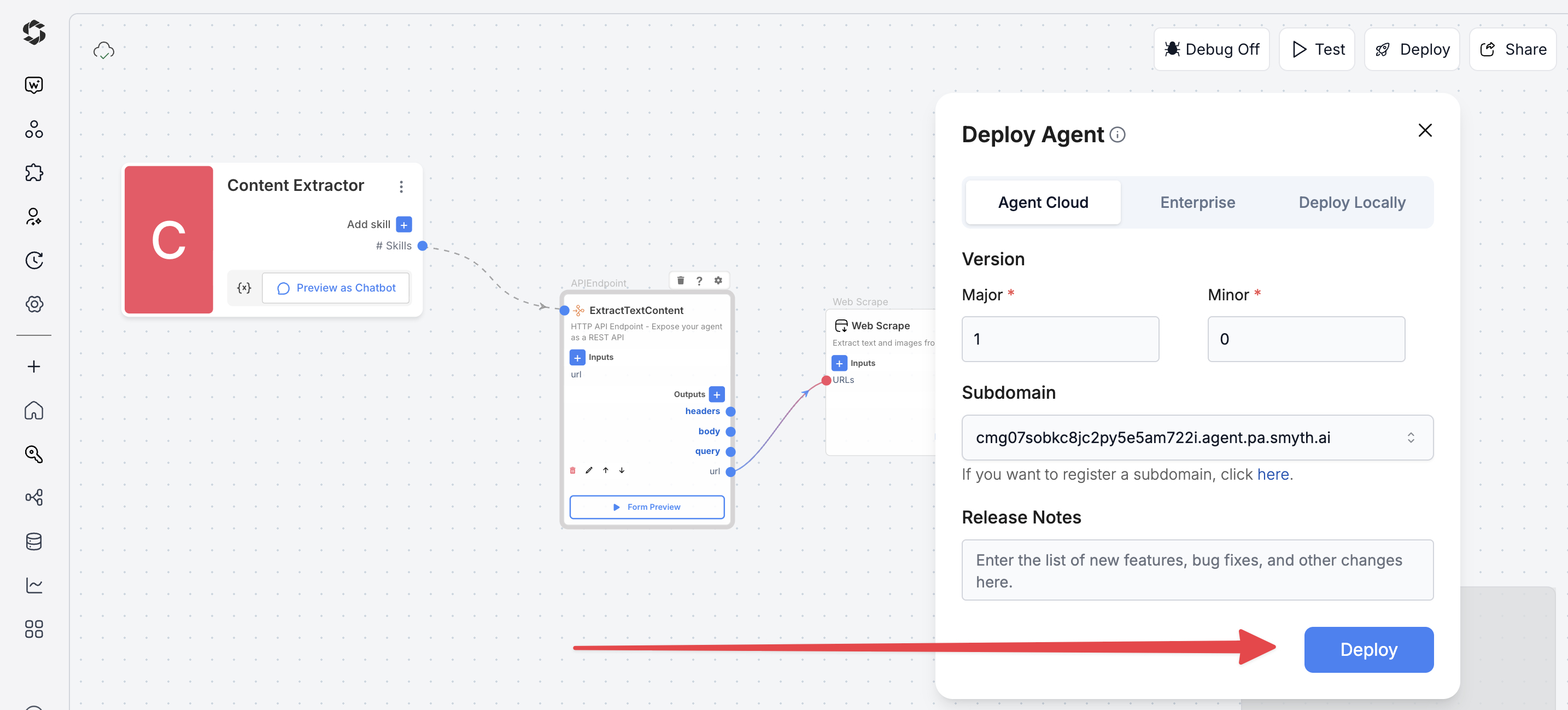Screen dimensions: 1568x710
Task: Delete component using top trash icon
Action: coord(681,281)
